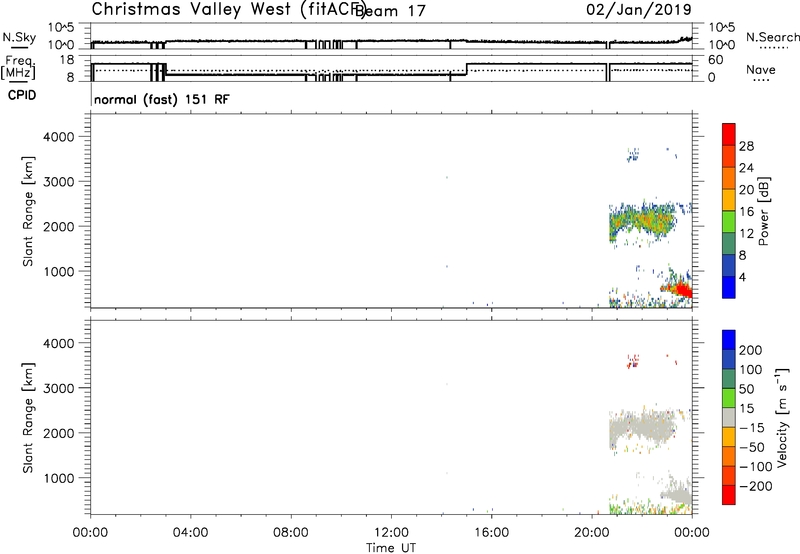Click the 'Beam 17' label
This screenshot has height=554, width=800.
point(390,11)
